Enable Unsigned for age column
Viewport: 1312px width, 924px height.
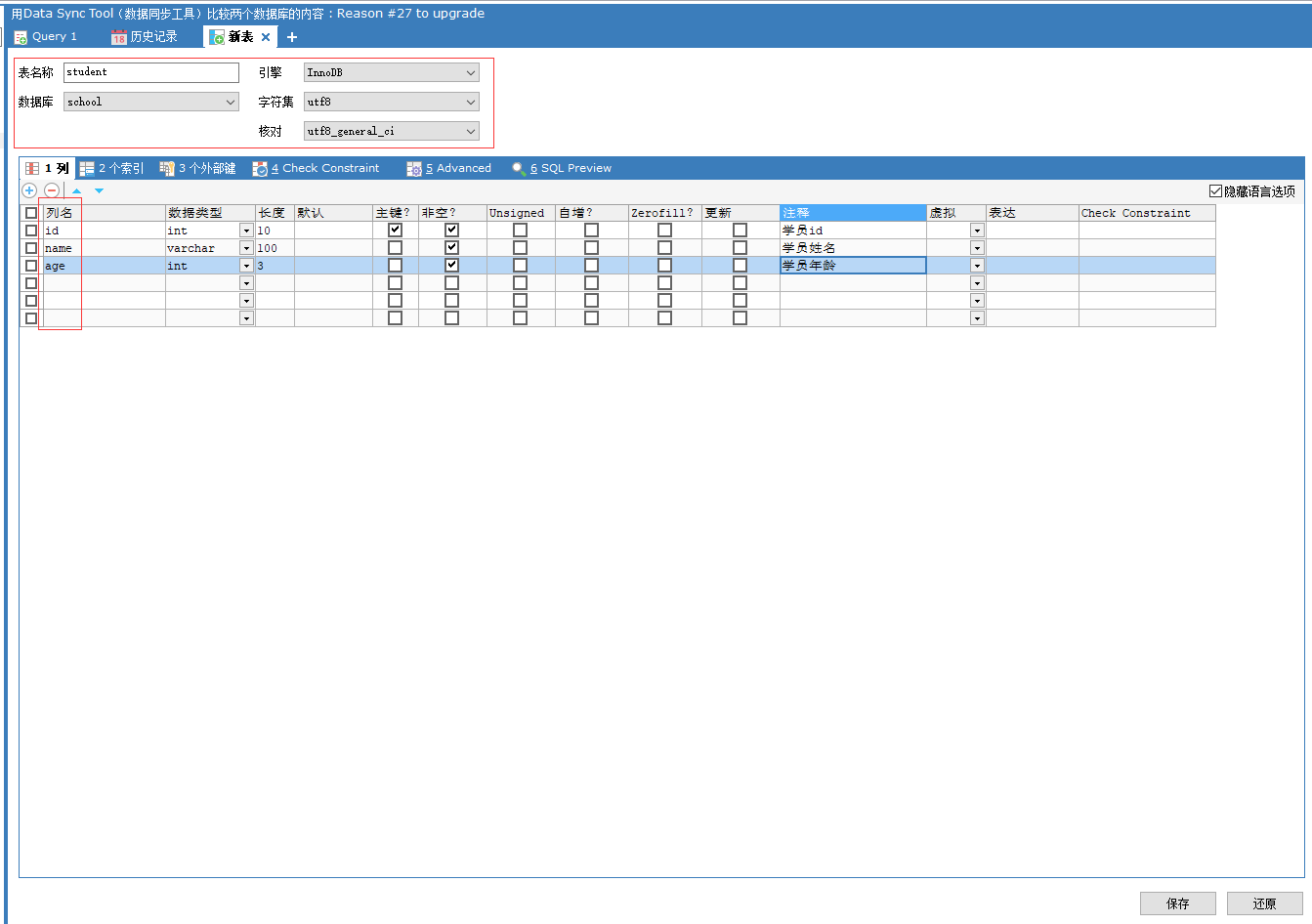pos(520,266)
